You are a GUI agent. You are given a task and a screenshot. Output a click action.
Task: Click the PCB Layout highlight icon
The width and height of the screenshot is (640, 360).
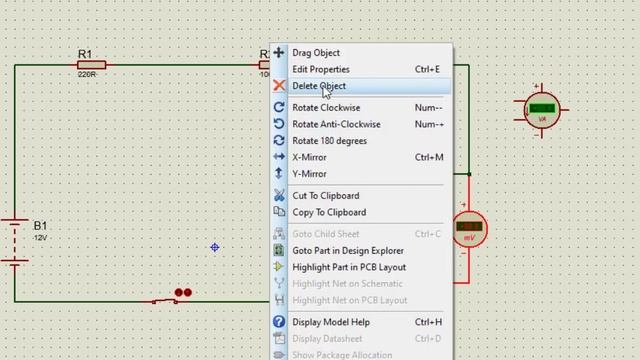click(x=278, y=267)
